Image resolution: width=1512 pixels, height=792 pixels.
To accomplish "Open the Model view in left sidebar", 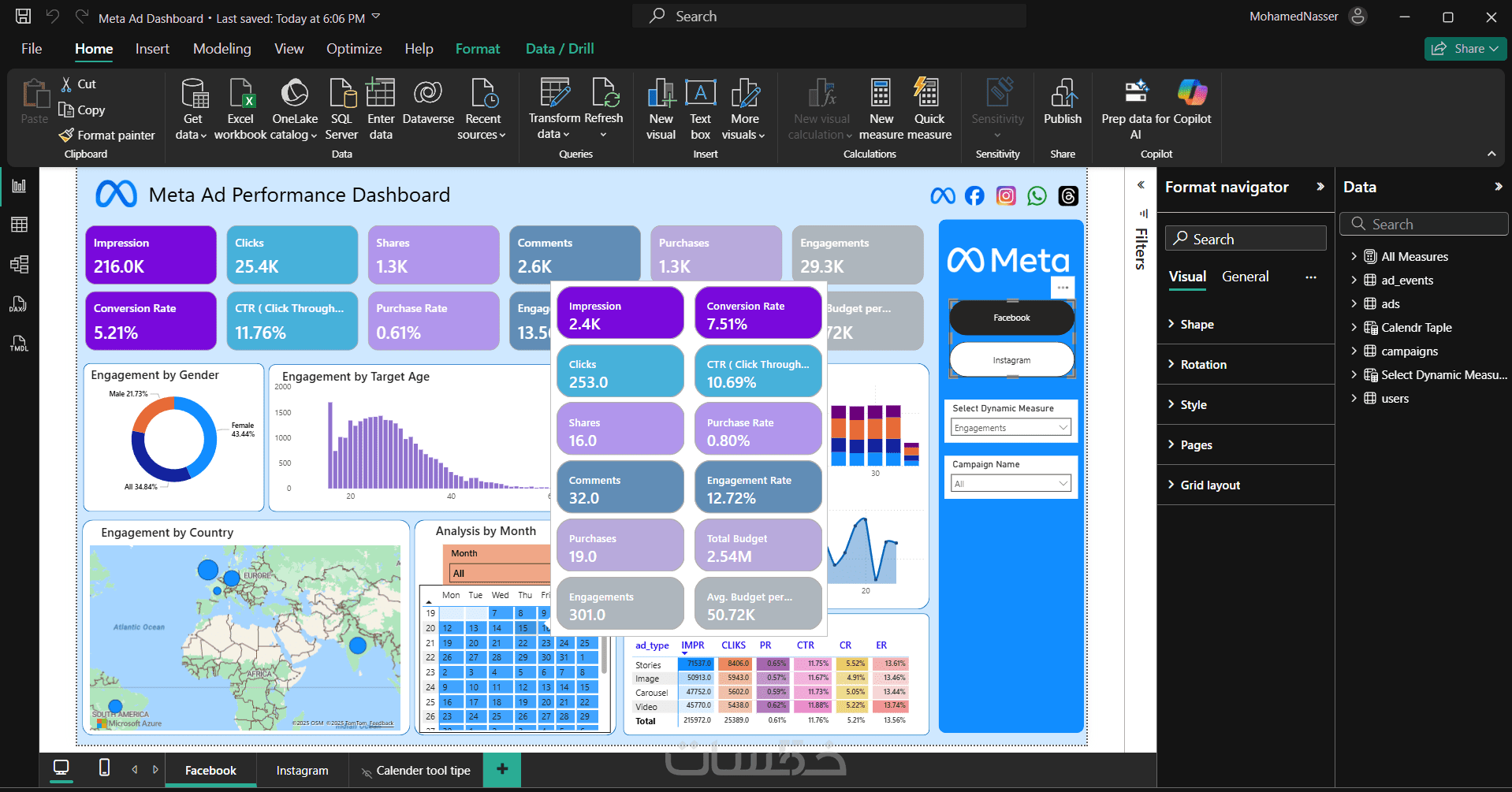I will pos(19,264).
